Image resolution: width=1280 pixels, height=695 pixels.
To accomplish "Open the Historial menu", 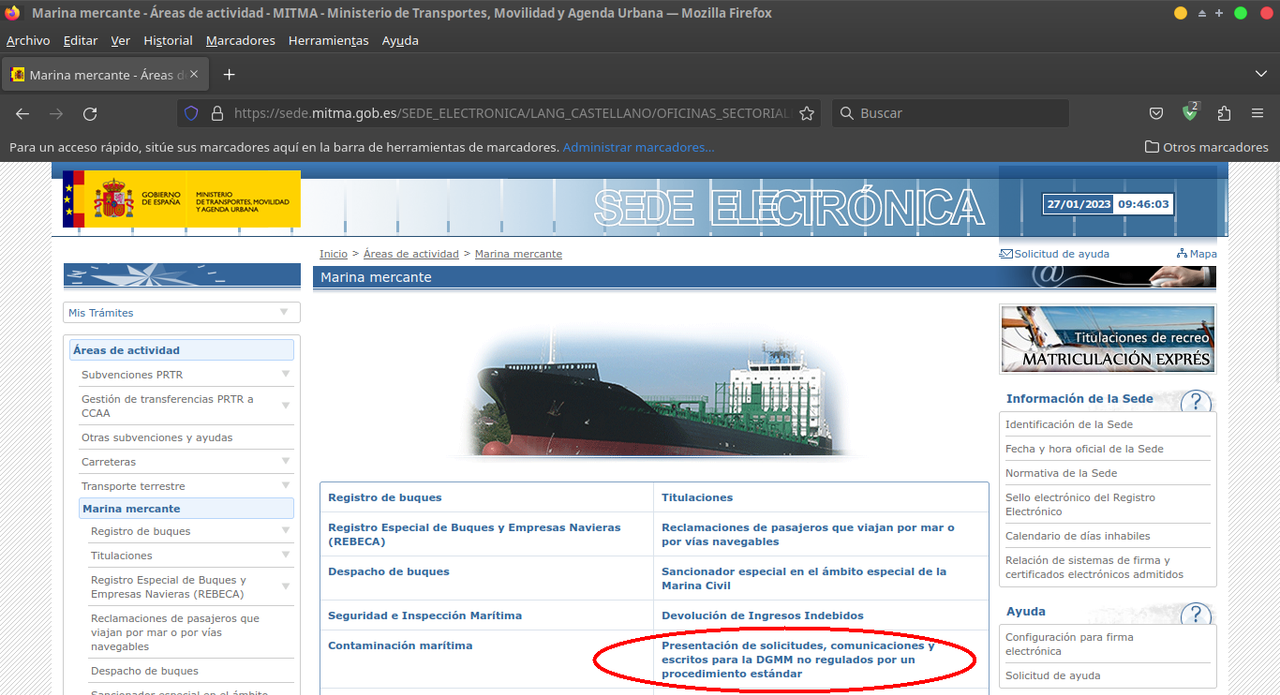I will [x=168, y=40].
